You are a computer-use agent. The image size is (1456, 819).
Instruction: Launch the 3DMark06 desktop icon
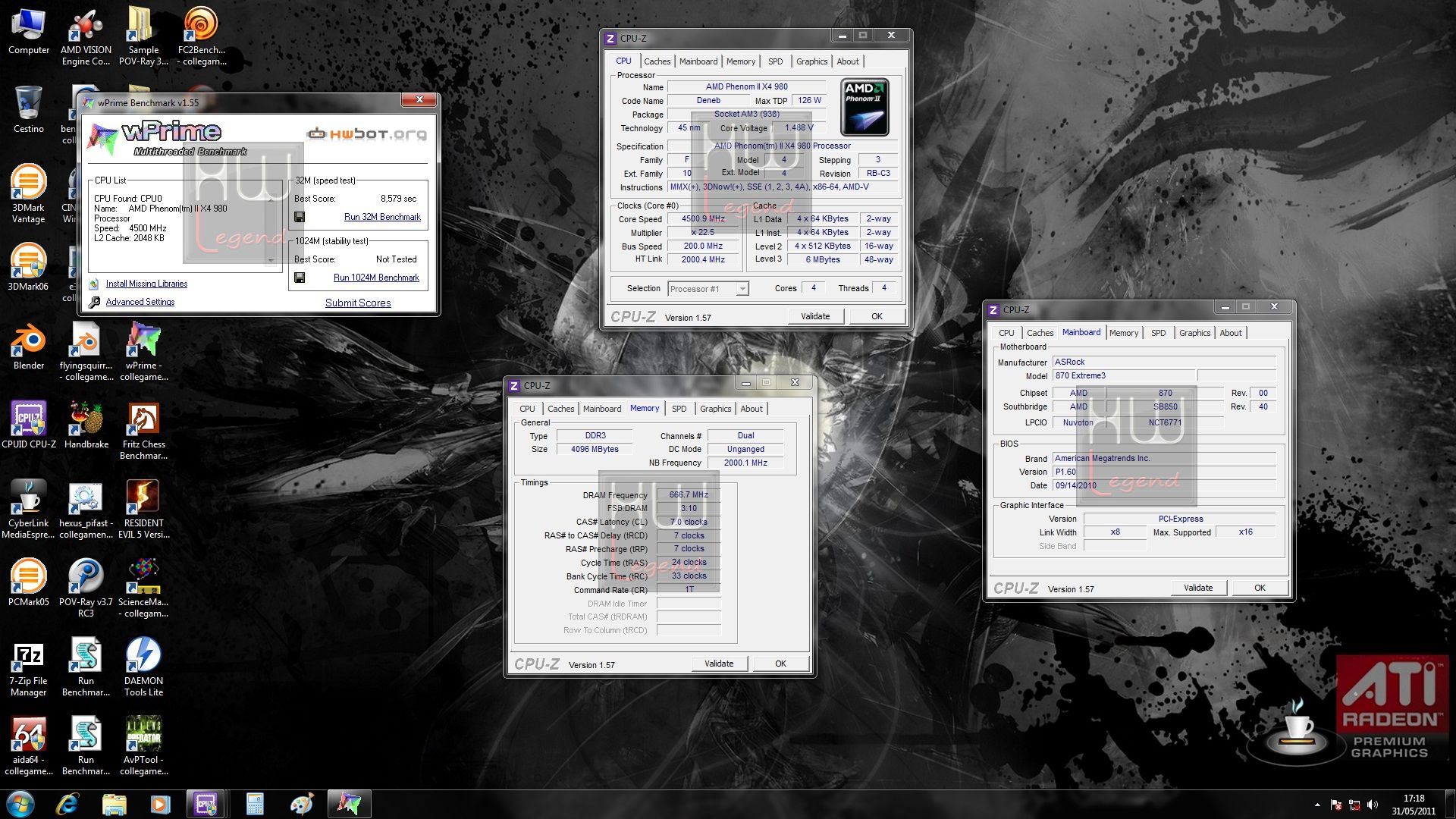click(x=29, y=267)
